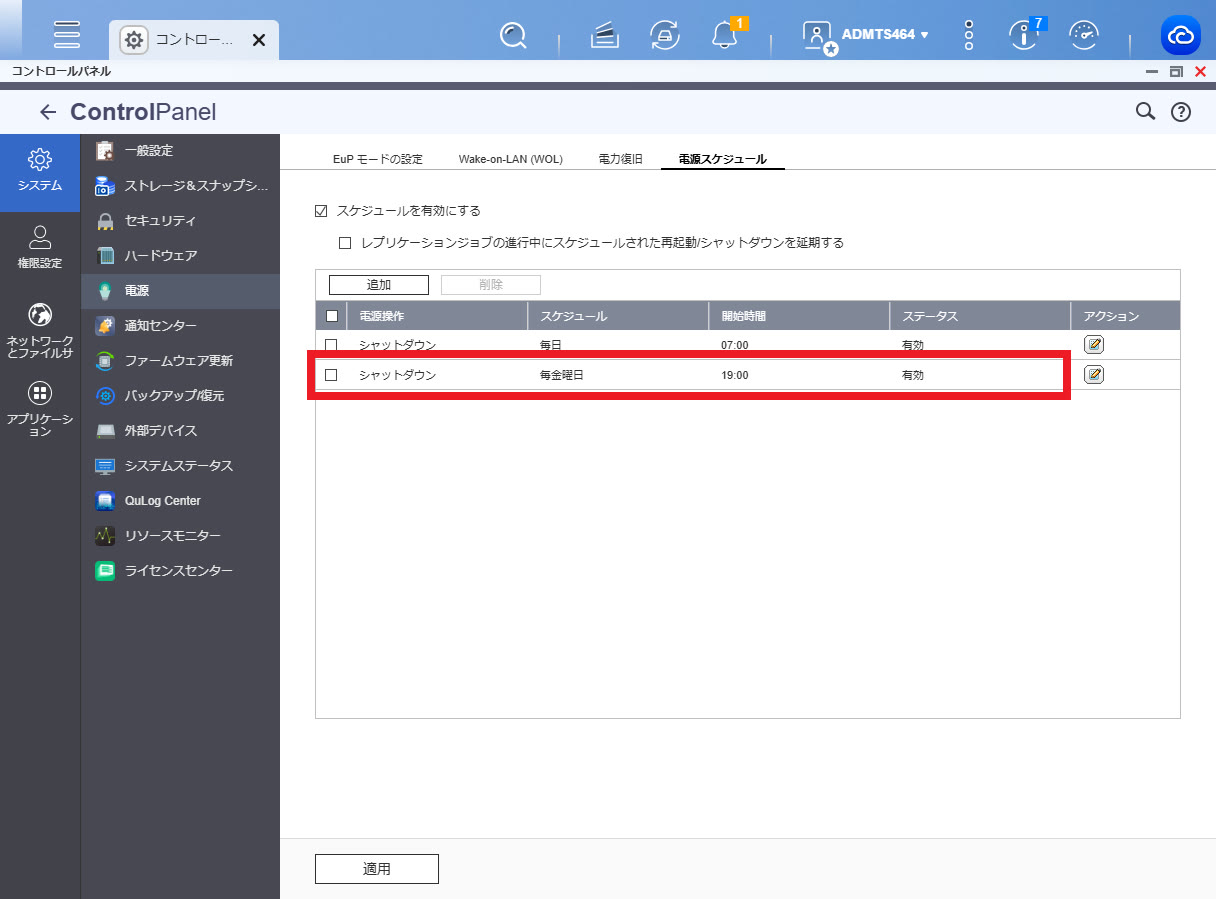Image resolution: width=1216 pixels, height=899 pixels.
Task: Open the help question mark icon
Action: coord(1180,112)
